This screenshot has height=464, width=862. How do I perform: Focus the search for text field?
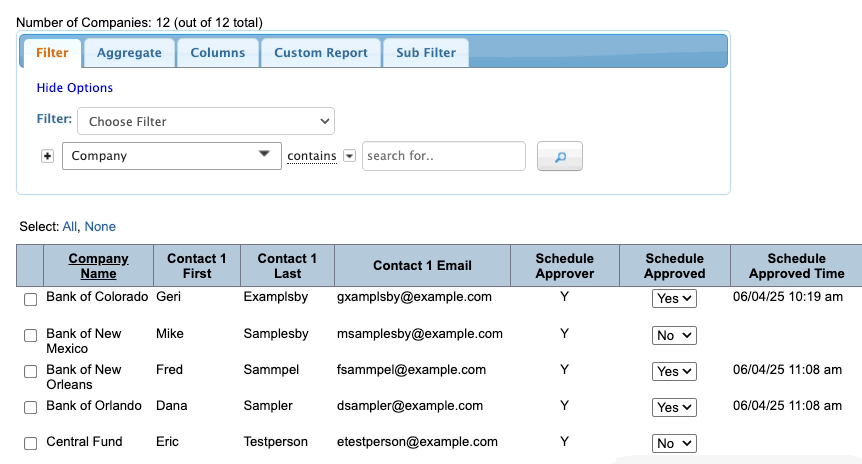(x=443, y=156)
